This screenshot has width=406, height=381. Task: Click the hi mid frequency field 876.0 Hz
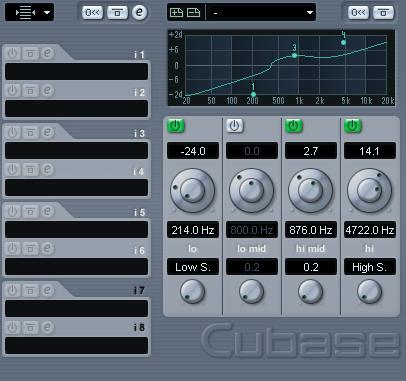click(311, 230)
